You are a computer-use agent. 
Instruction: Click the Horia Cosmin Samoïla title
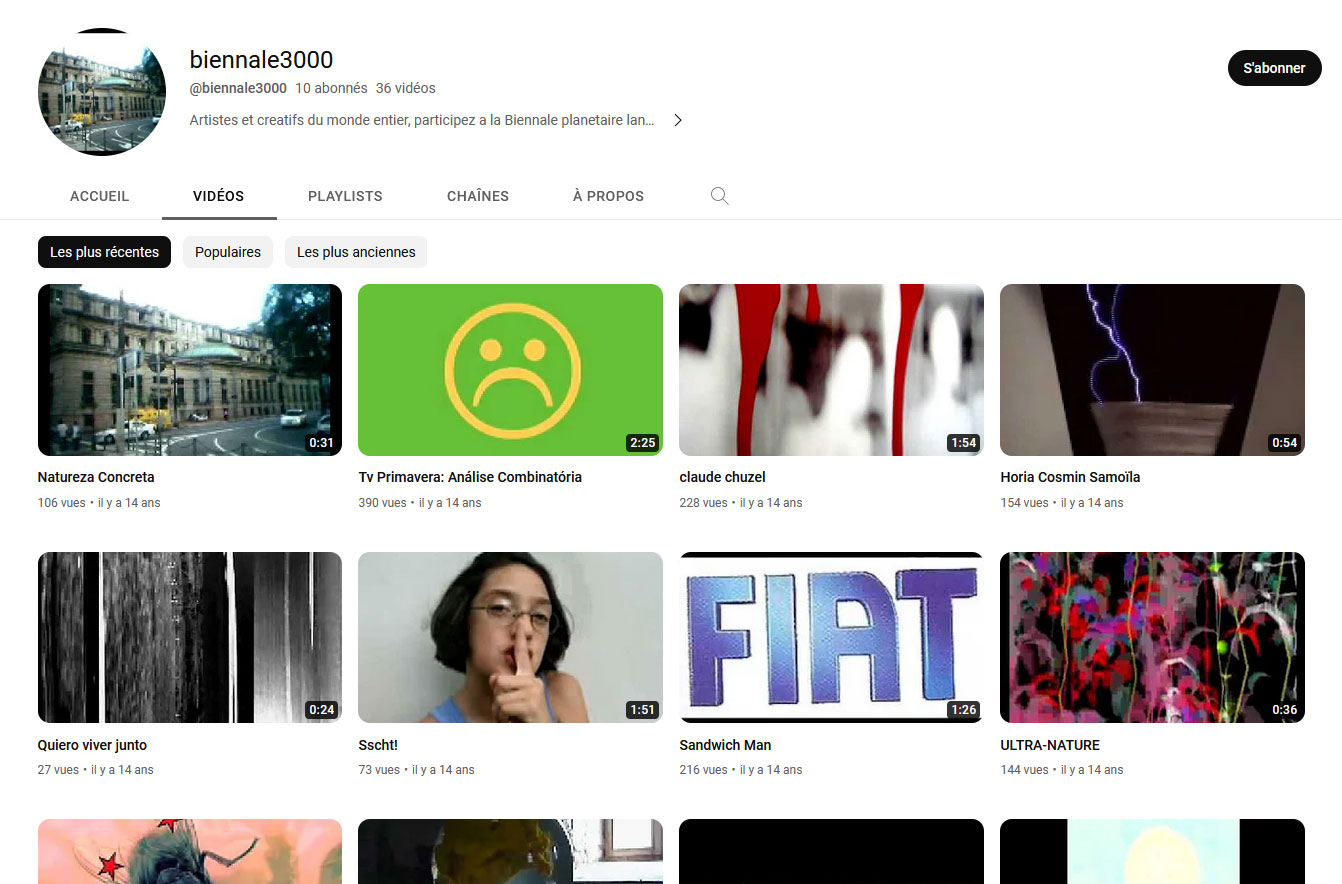tap(1070, 477)
